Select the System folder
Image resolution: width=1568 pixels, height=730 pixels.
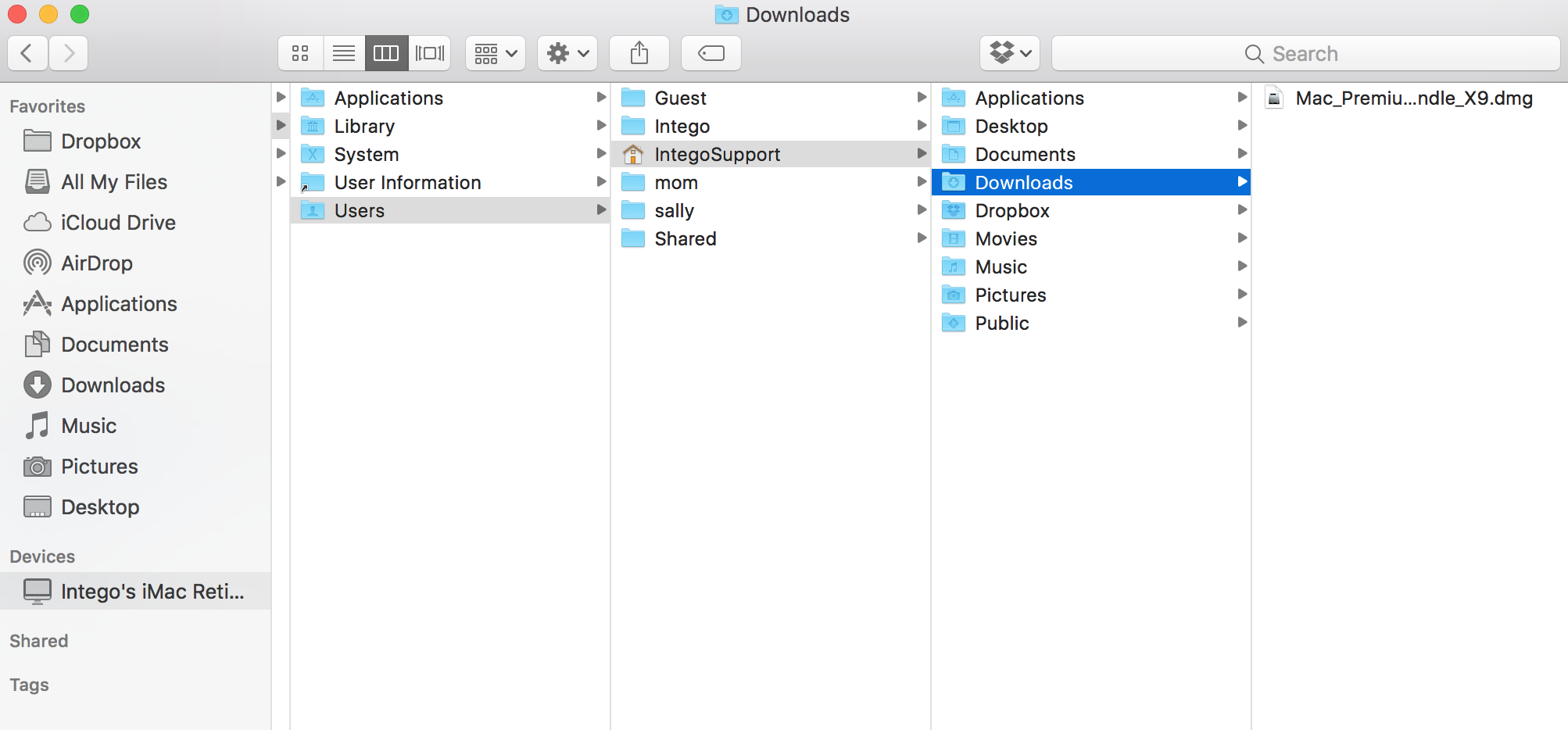point(449,154)
